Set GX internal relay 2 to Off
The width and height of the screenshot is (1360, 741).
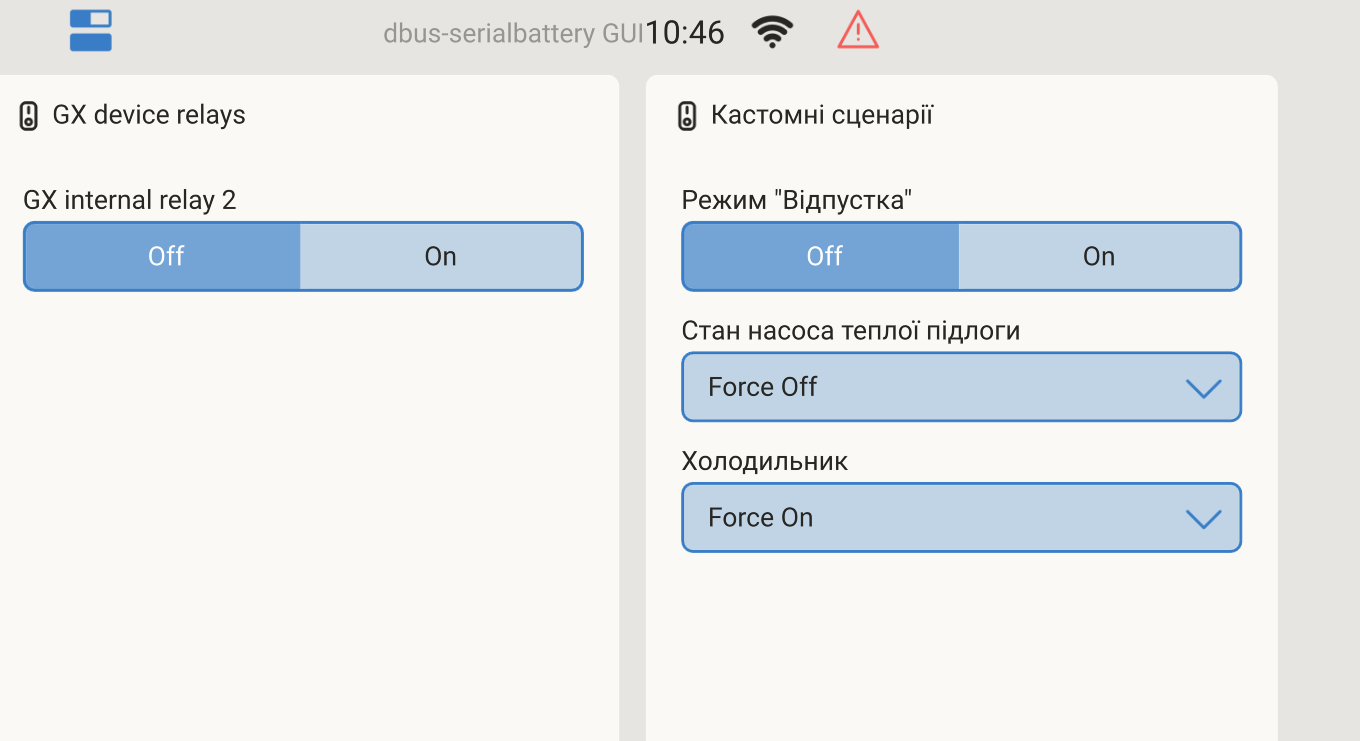coord(165,257)
